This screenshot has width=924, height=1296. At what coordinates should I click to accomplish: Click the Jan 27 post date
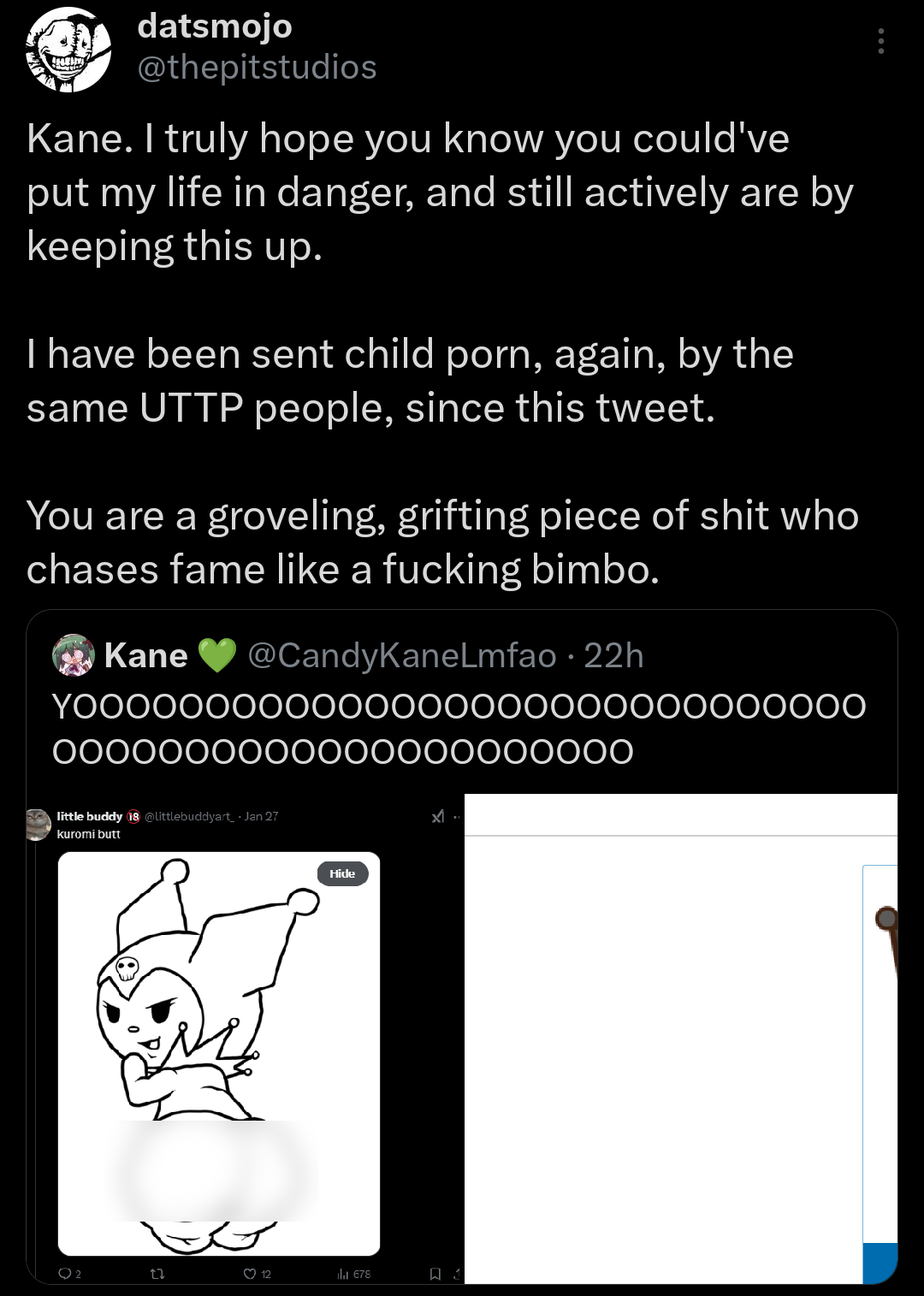(x=262, y=816)
